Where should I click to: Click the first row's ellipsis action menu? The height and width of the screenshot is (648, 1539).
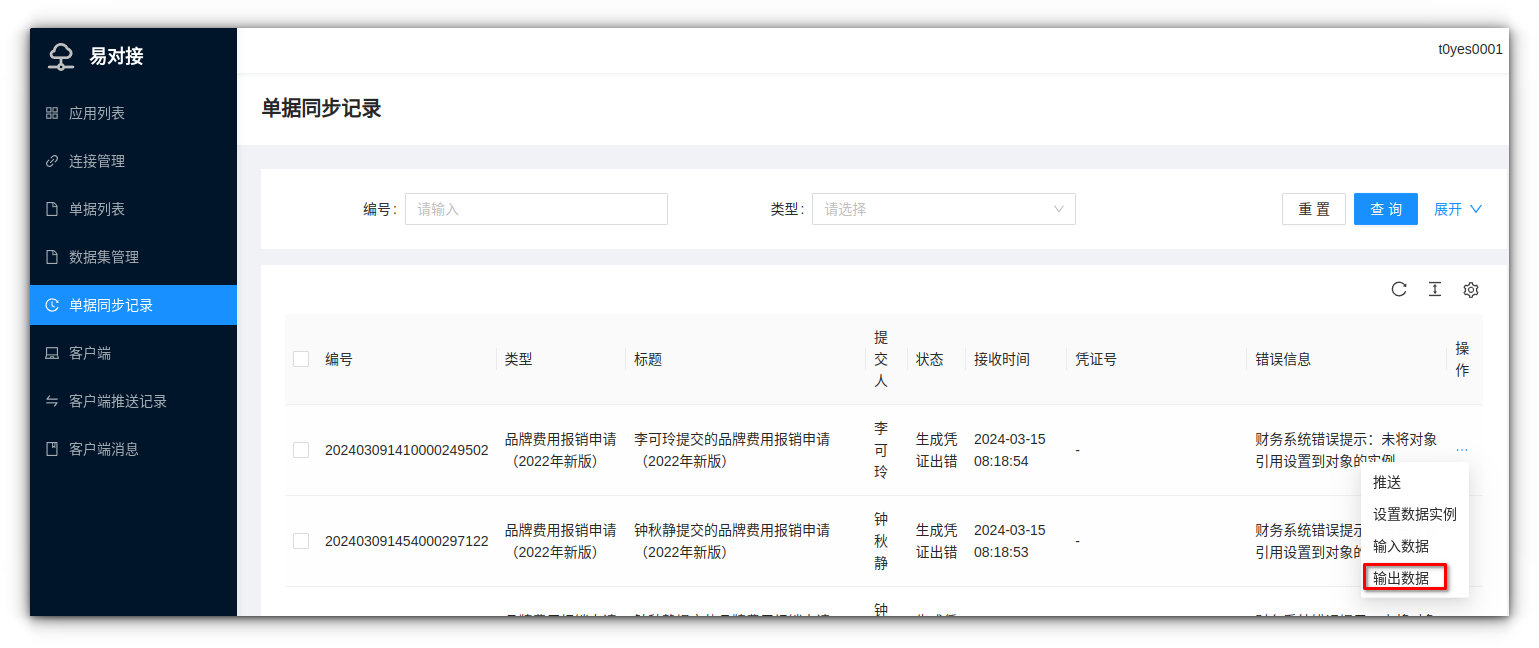click(1462, 450)
